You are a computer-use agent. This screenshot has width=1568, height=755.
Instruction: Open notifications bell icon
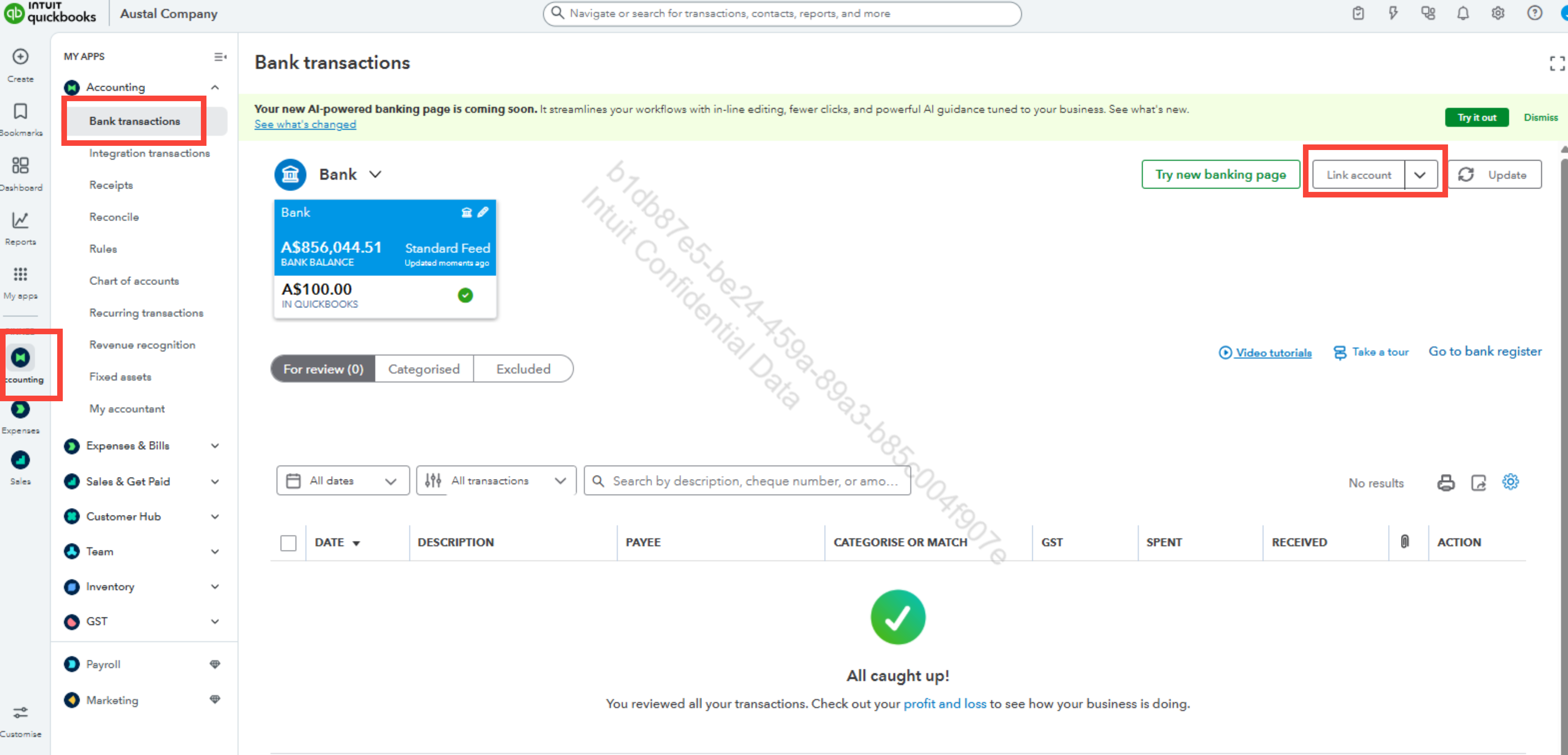point(1463,13)
